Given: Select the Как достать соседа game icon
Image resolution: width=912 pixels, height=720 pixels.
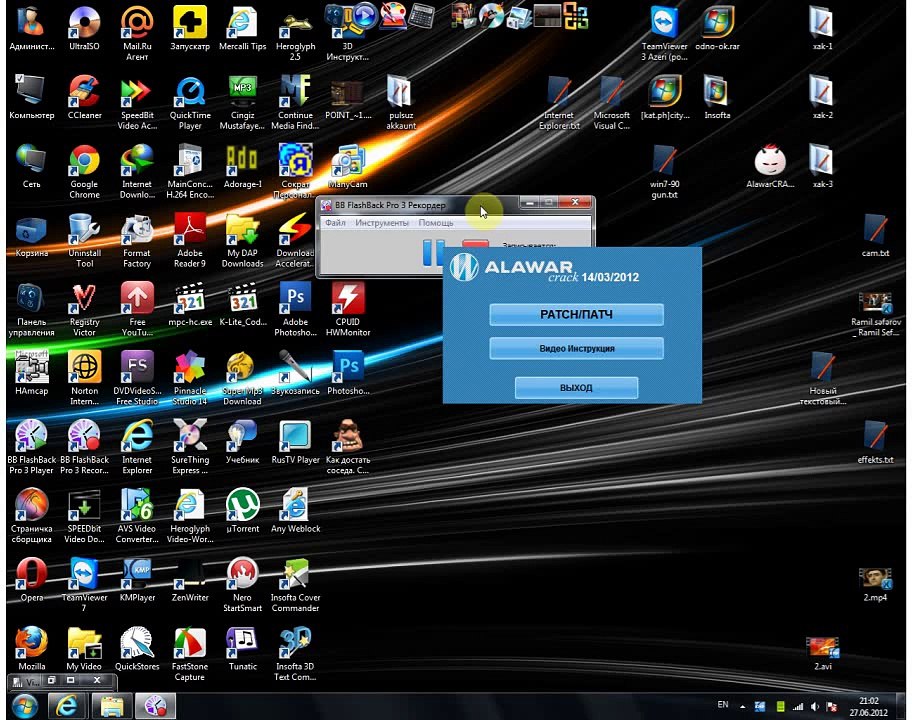Looking at the screenshot, I should [348, 447].
